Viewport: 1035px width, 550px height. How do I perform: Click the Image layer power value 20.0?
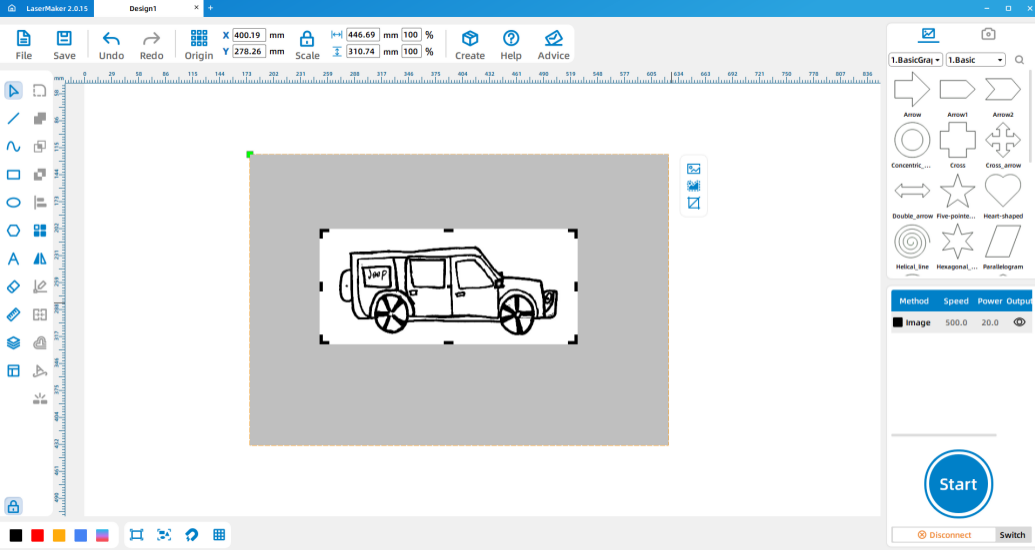(989, 323)
